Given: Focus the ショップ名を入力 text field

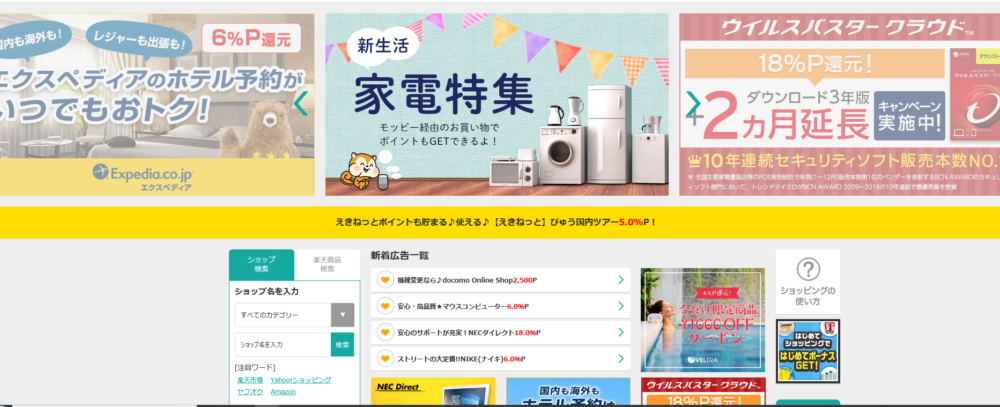Looking at the screenshot, I should pyautogui.click(x=283, y=344).
